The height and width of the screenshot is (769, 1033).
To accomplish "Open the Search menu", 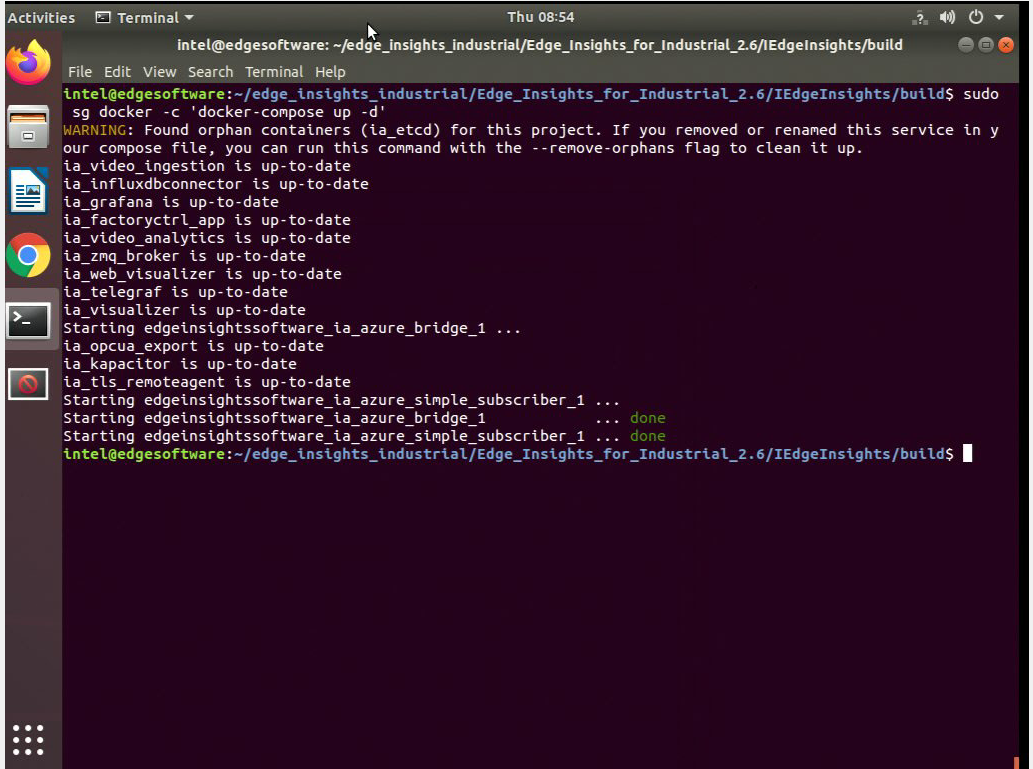I will (210, 72).
